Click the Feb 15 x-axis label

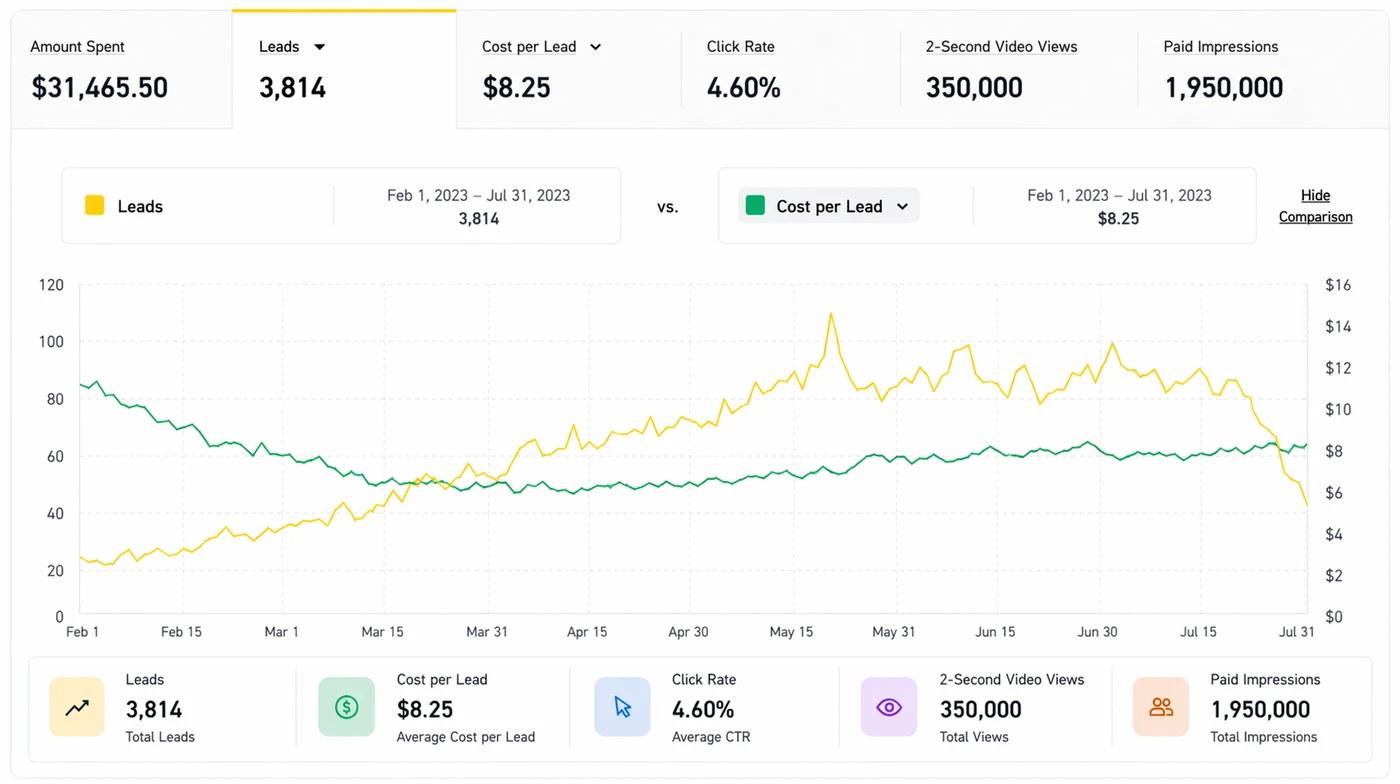(x=181, y=632)
